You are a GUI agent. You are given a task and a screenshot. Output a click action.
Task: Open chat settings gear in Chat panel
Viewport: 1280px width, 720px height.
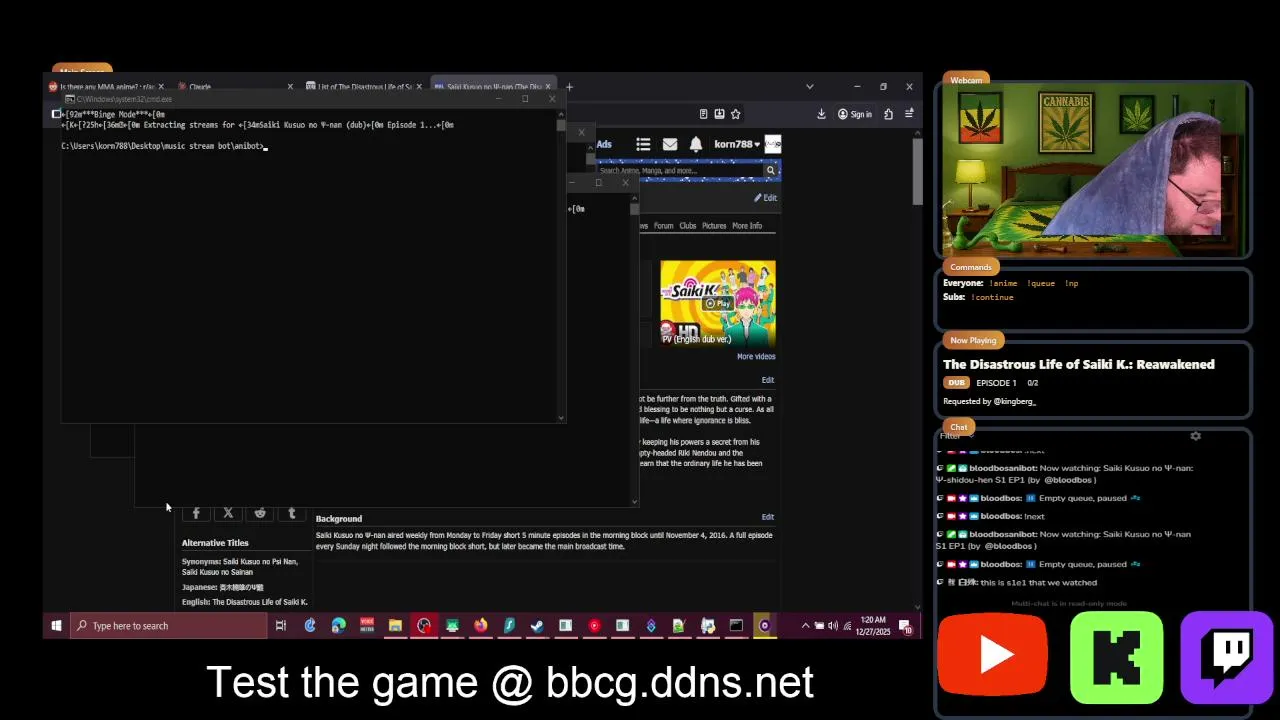[x=1195, y=436]
